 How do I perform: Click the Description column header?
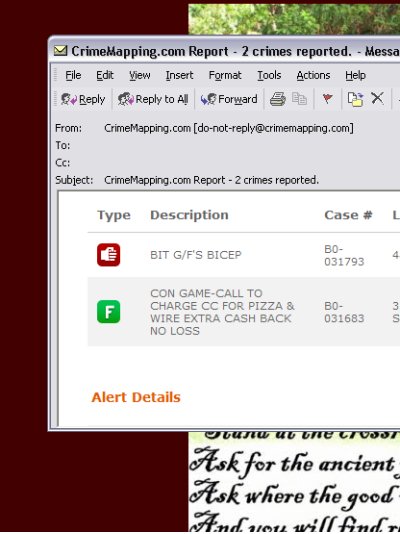tap(189, 215)
